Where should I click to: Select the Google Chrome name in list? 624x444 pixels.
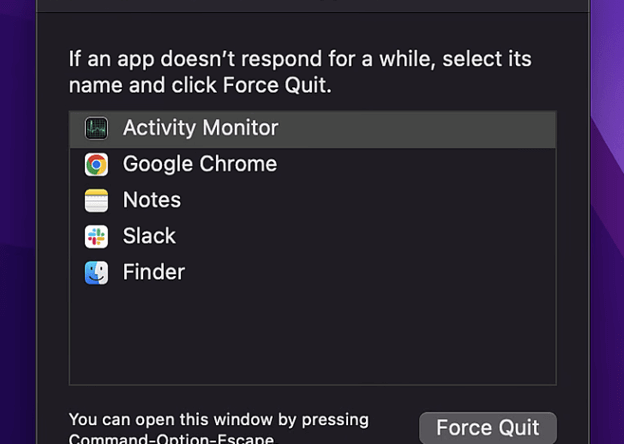click(x=199, y=164)
